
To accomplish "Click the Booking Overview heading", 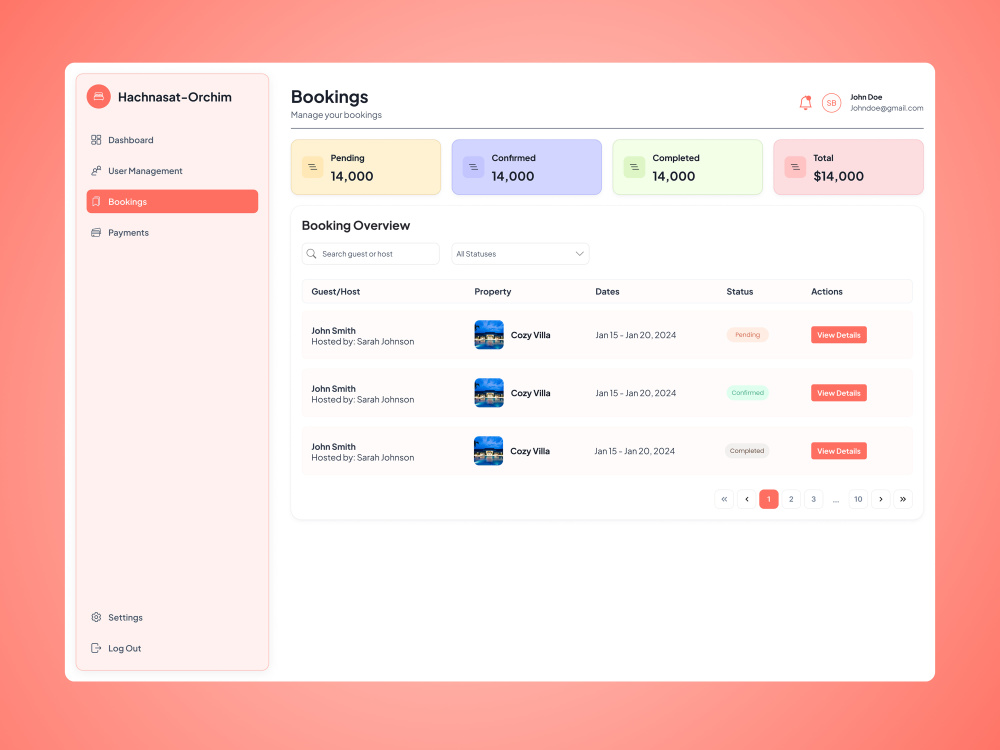I will 356,226.
